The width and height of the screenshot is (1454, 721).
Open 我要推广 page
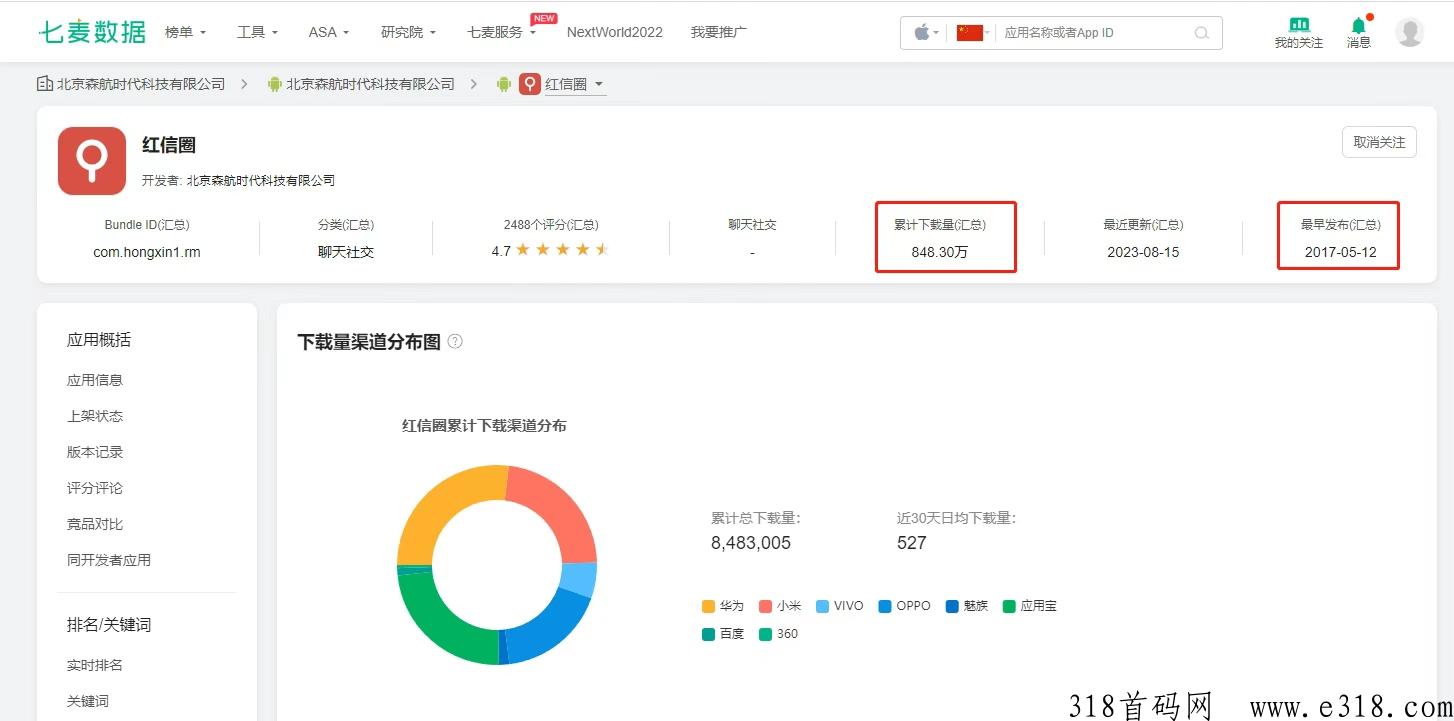coord(718,32)
